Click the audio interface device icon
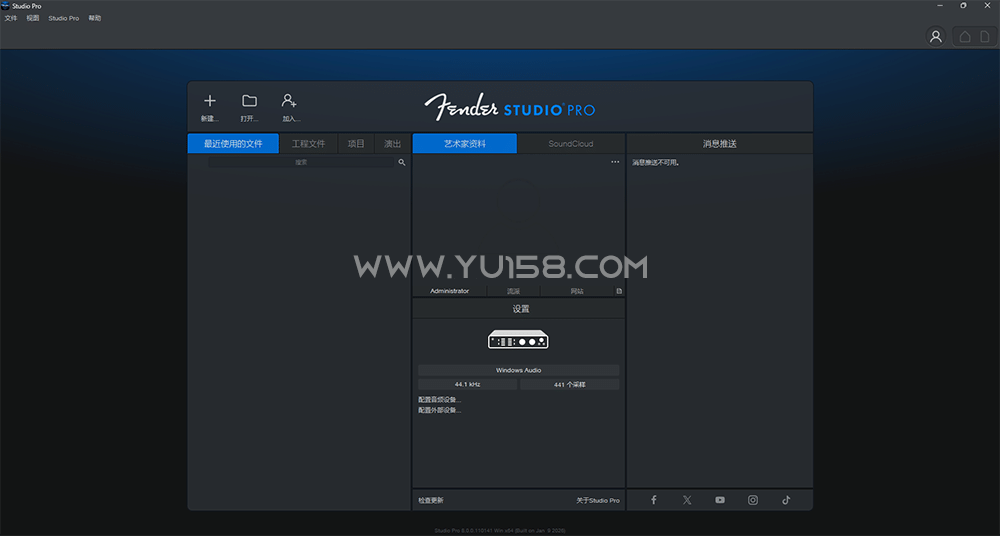The image size is (1000, 536). (x=518, y=339)
